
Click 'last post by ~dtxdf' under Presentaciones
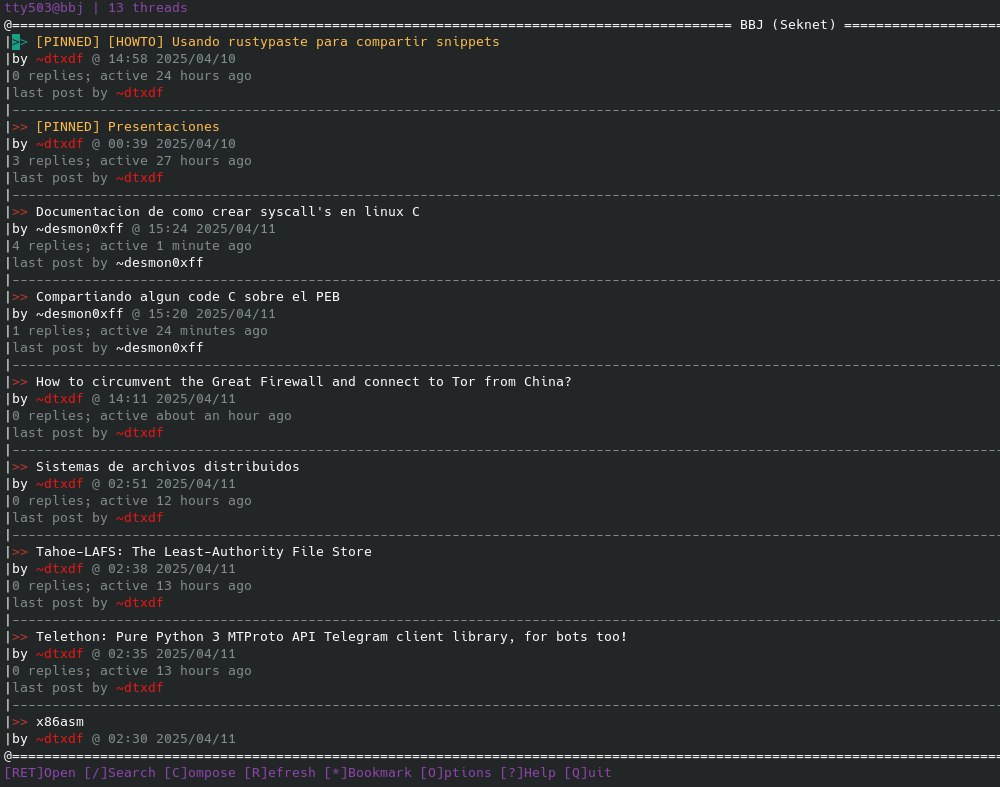coord(88,177)
